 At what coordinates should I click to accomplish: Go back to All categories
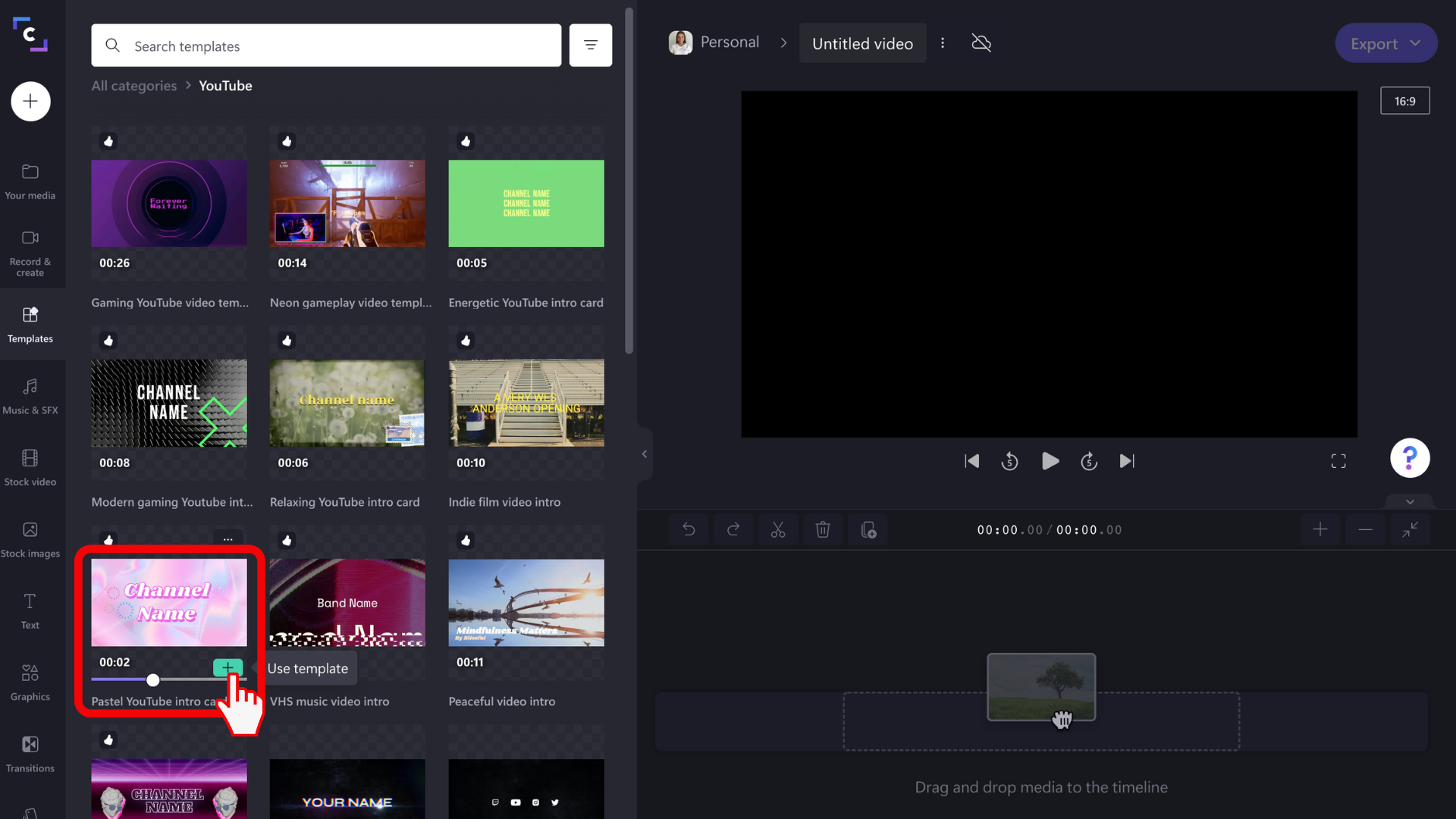134,86
